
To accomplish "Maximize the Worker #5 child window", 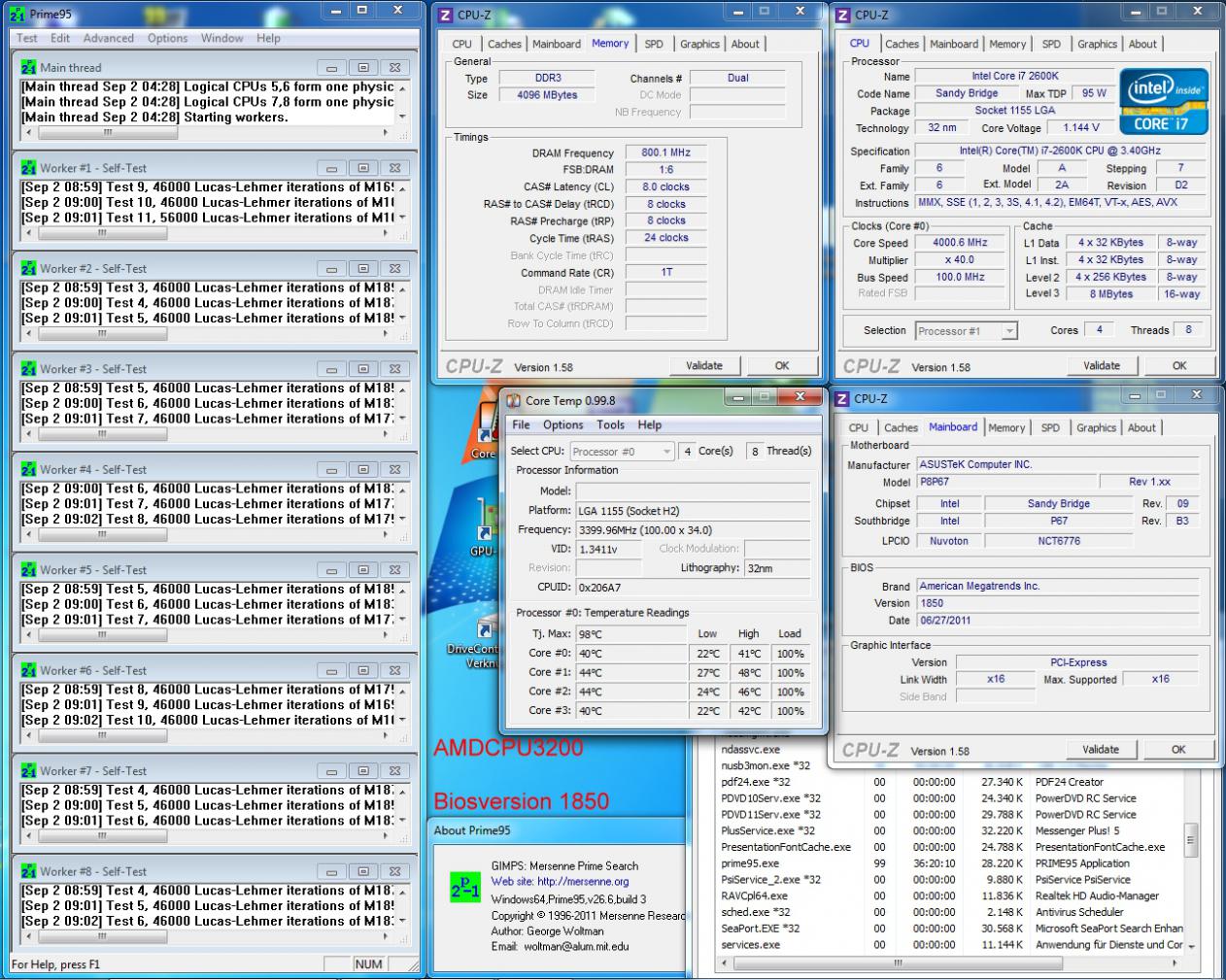I will pyautogui.click(x=363, y=570).
